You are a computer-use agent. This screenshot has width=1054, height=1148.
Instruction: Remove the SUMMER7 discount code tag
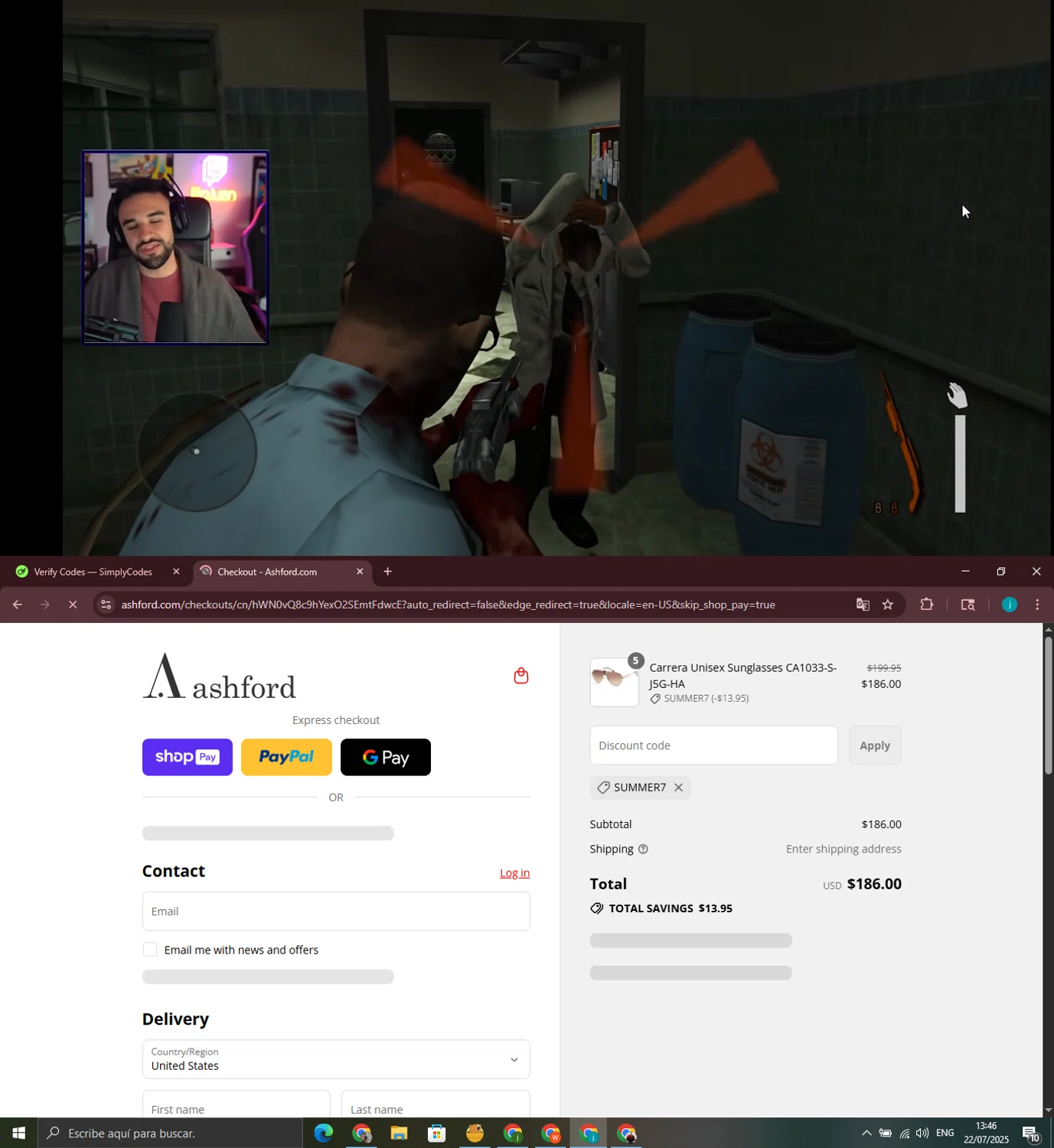click(678, 788)
